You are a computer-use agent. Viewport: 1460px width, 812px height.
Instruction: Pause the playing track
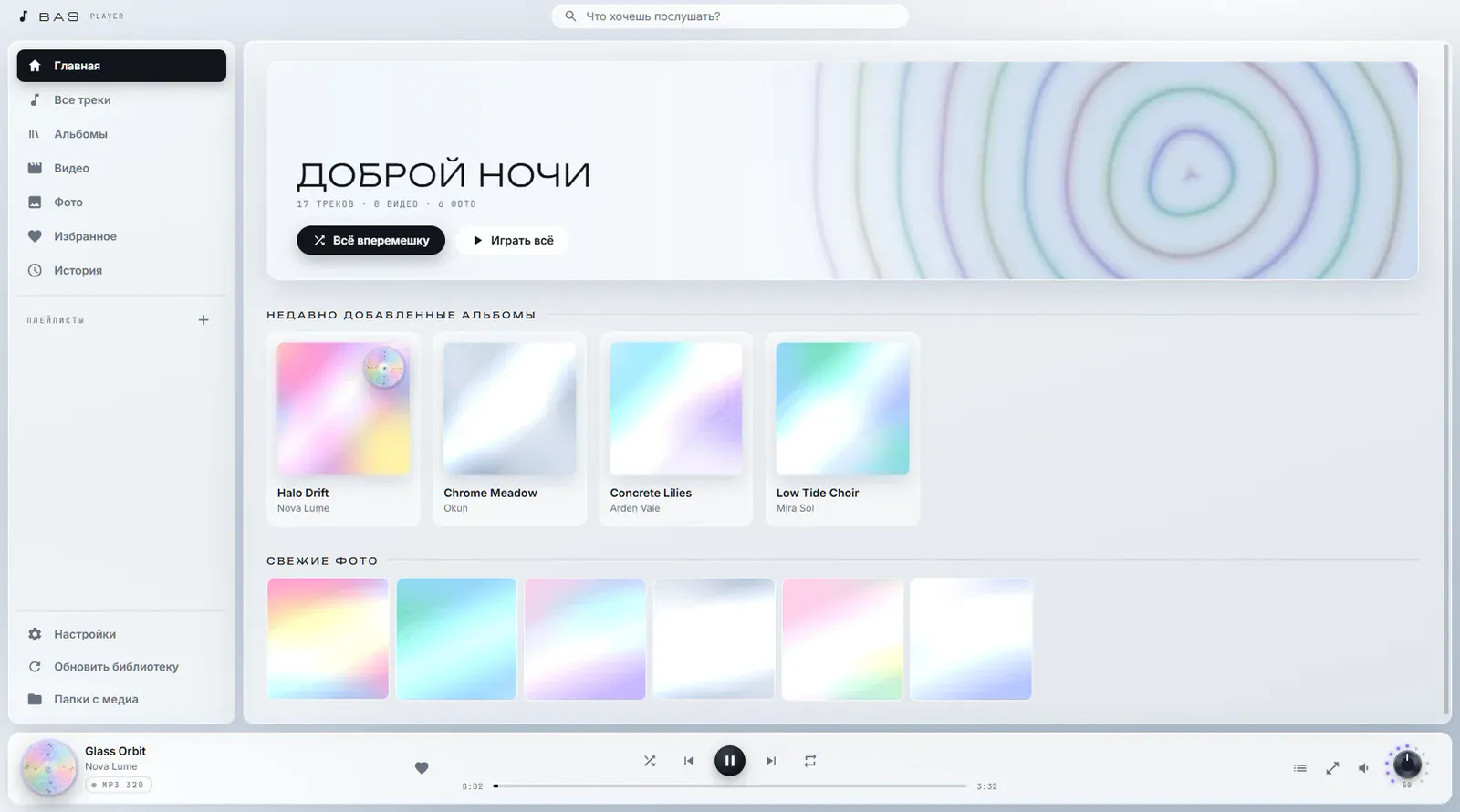point(730,761)
